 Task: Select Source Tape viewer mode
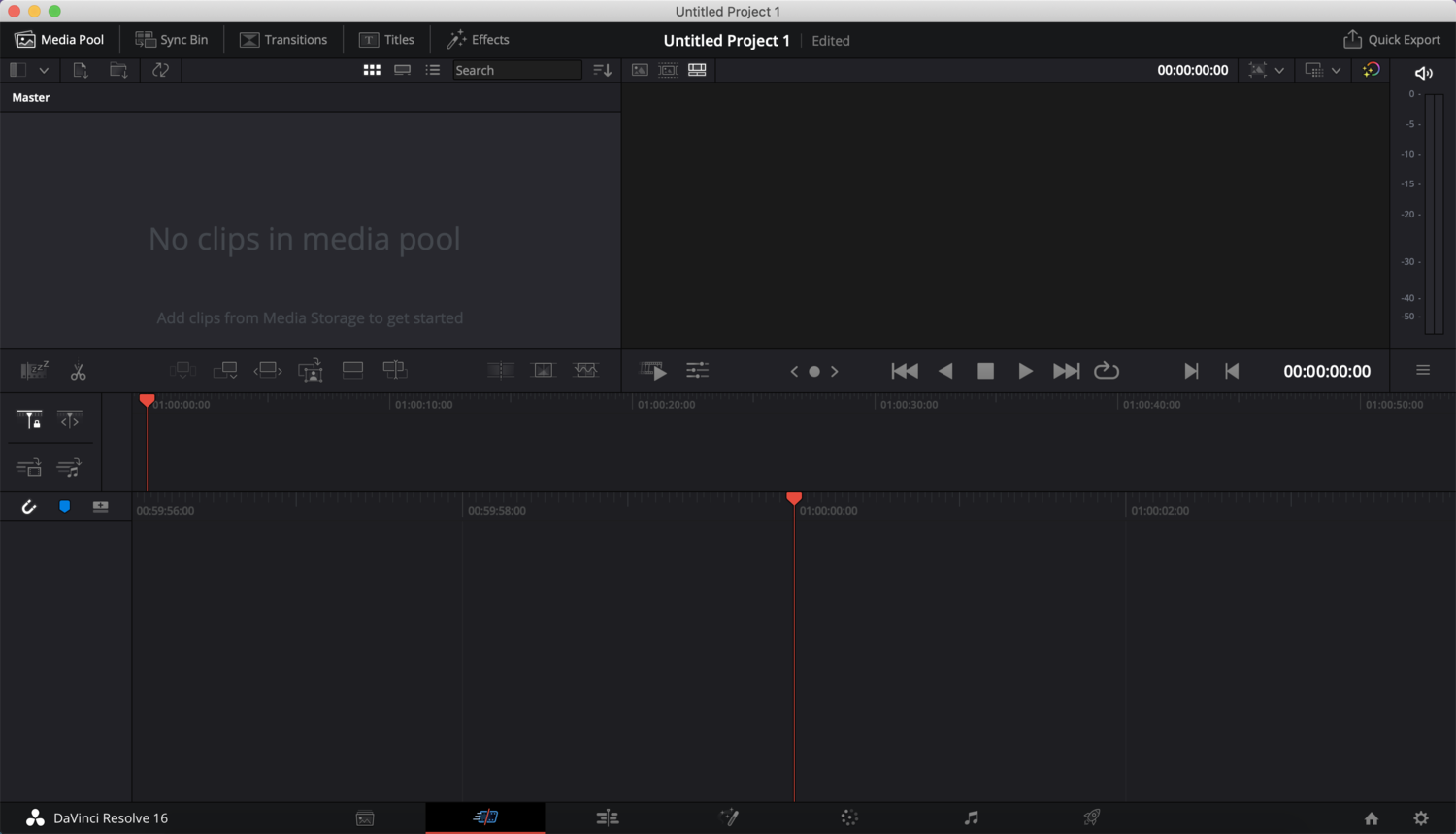coord(668,70)
